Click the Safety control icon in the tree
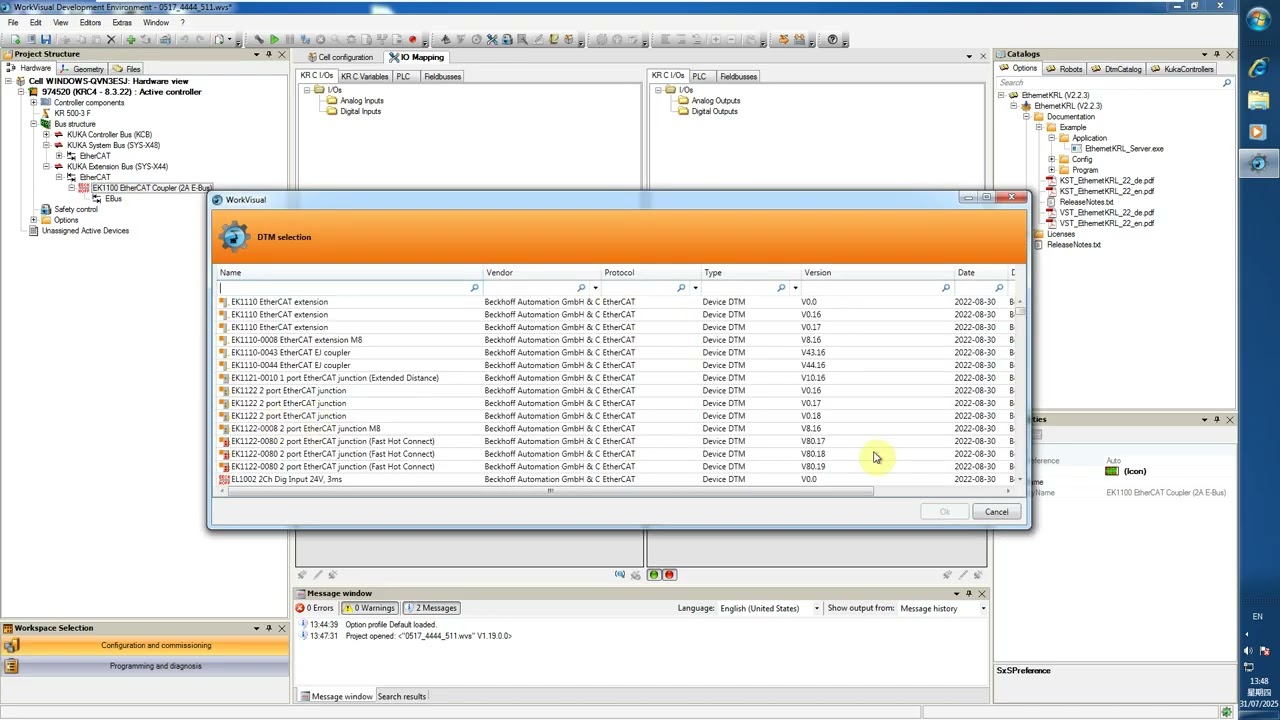 (47, 209)
